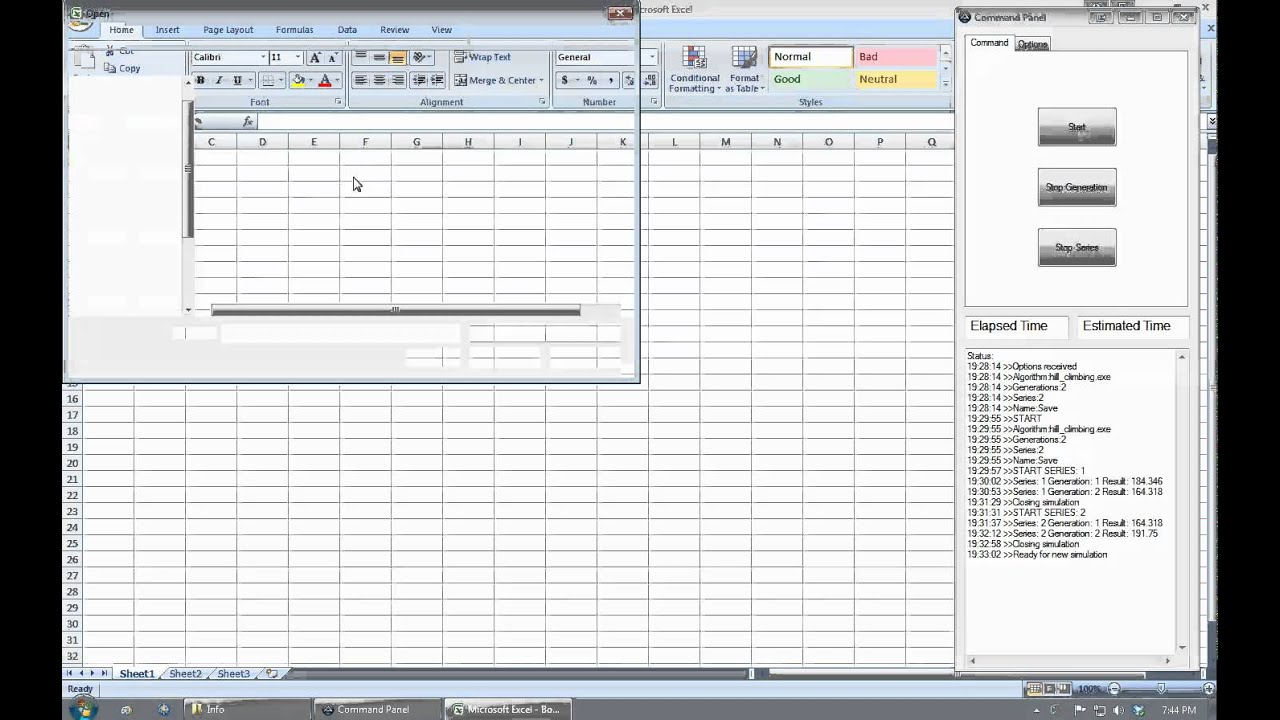Apply the Bad cell style

(895, 57)
